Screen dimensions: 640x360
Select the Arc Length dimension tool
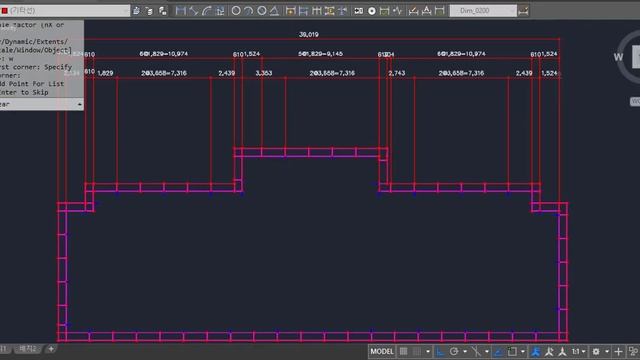click(x=207, y=11)
